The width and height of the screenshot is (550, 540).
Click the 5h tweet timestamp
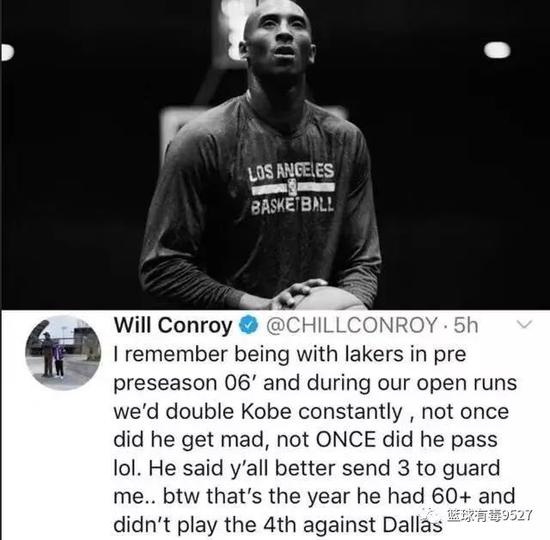point(466,326)
